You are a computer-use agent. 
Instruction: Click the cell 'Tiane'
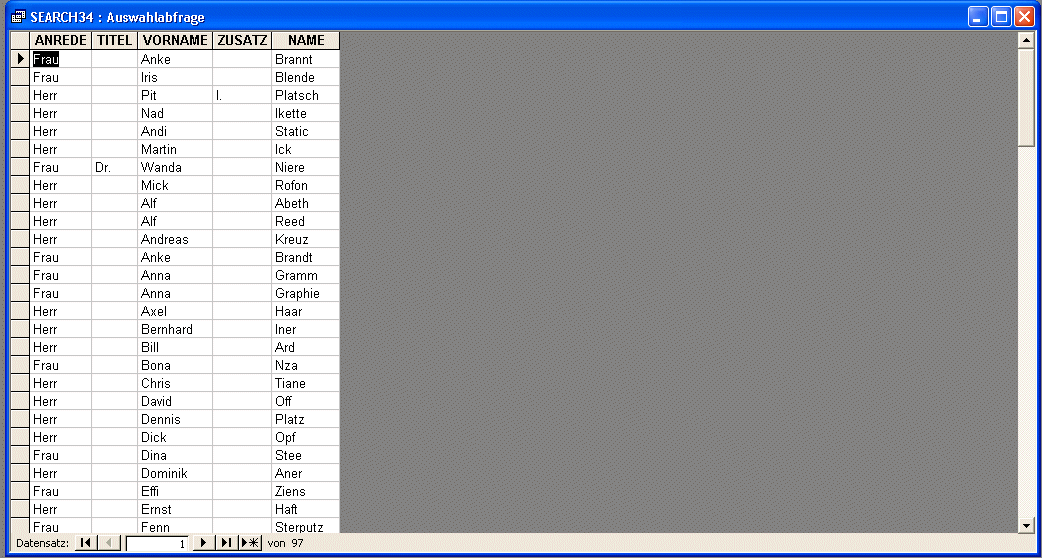click(306, 383)
